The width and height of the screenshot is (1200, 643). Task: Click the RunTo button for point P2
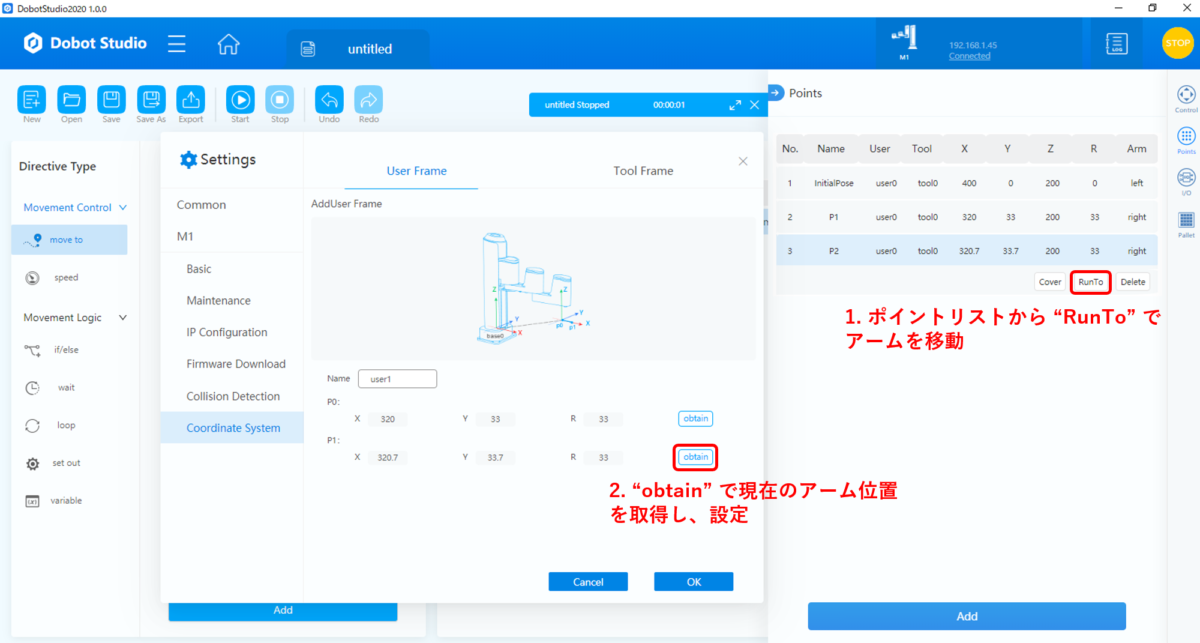pos(1090,282)
